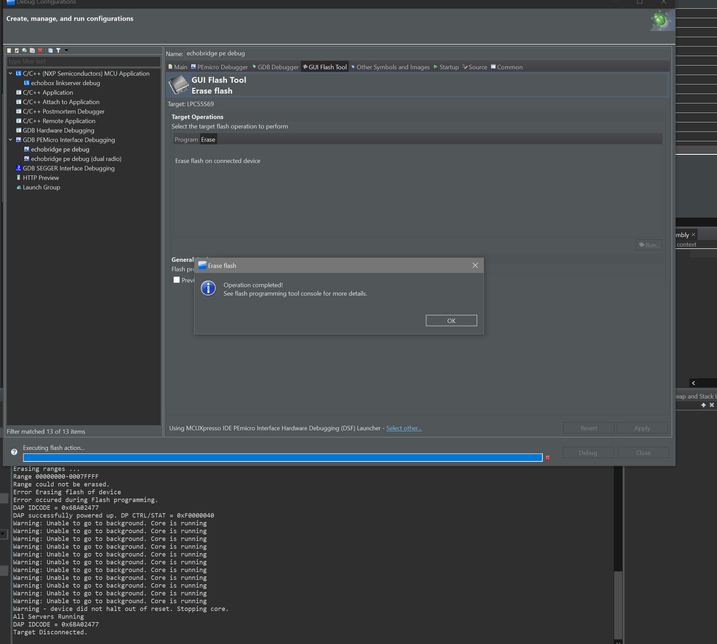Collapse C/C++ (NXP Semiconductors) MCU Application node
This screenshot has width=717, height=644.
11,73
